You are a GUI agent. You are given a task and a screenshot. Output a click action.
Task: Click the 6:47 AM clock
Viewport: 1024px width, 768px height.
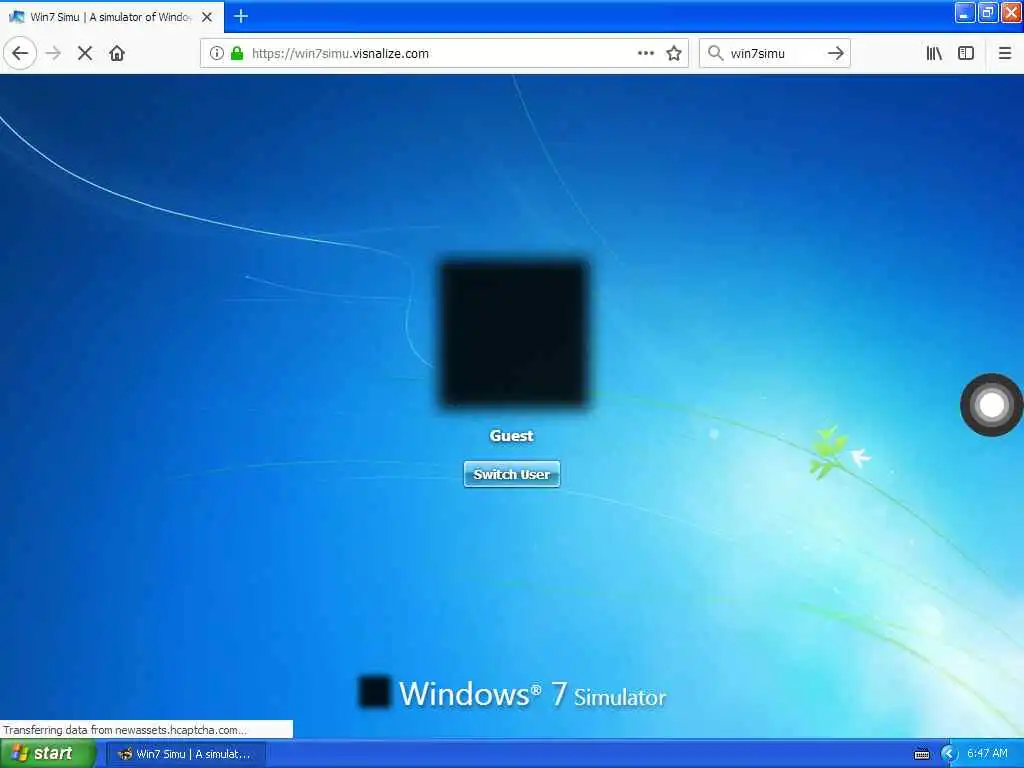[987, 753]
